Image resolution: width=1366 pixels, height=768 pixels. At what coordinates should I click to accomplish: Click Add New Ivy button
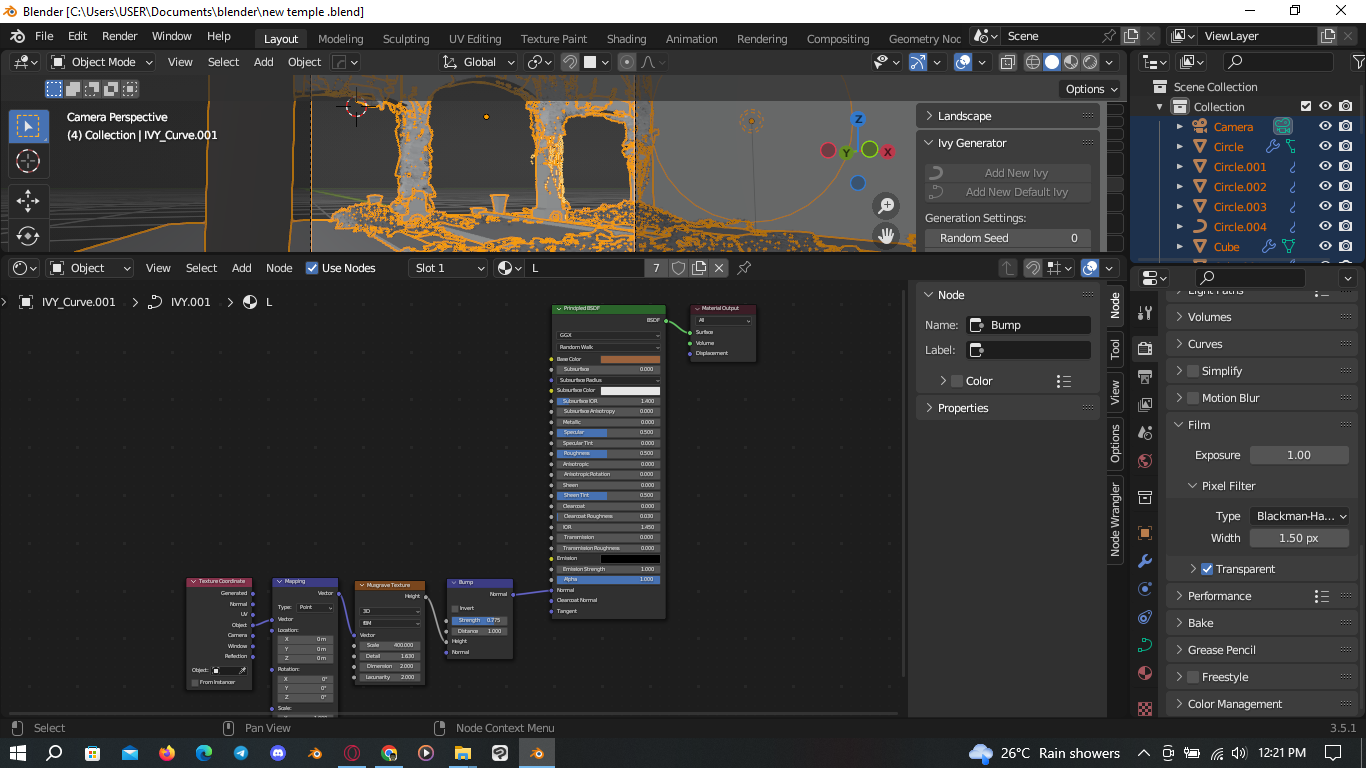pos(1008,173)
